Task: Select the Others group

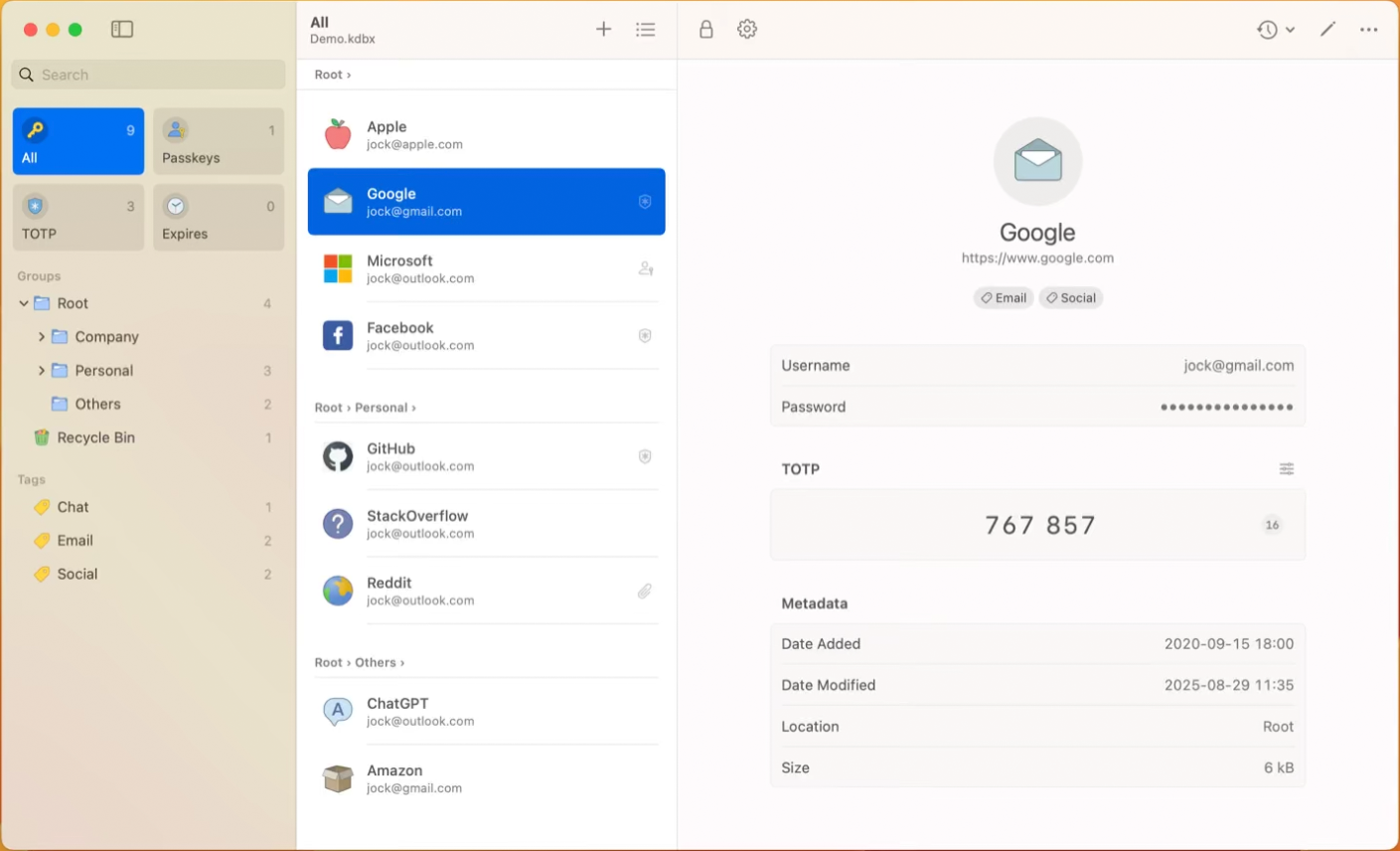Action: click(x=148, y=404)
